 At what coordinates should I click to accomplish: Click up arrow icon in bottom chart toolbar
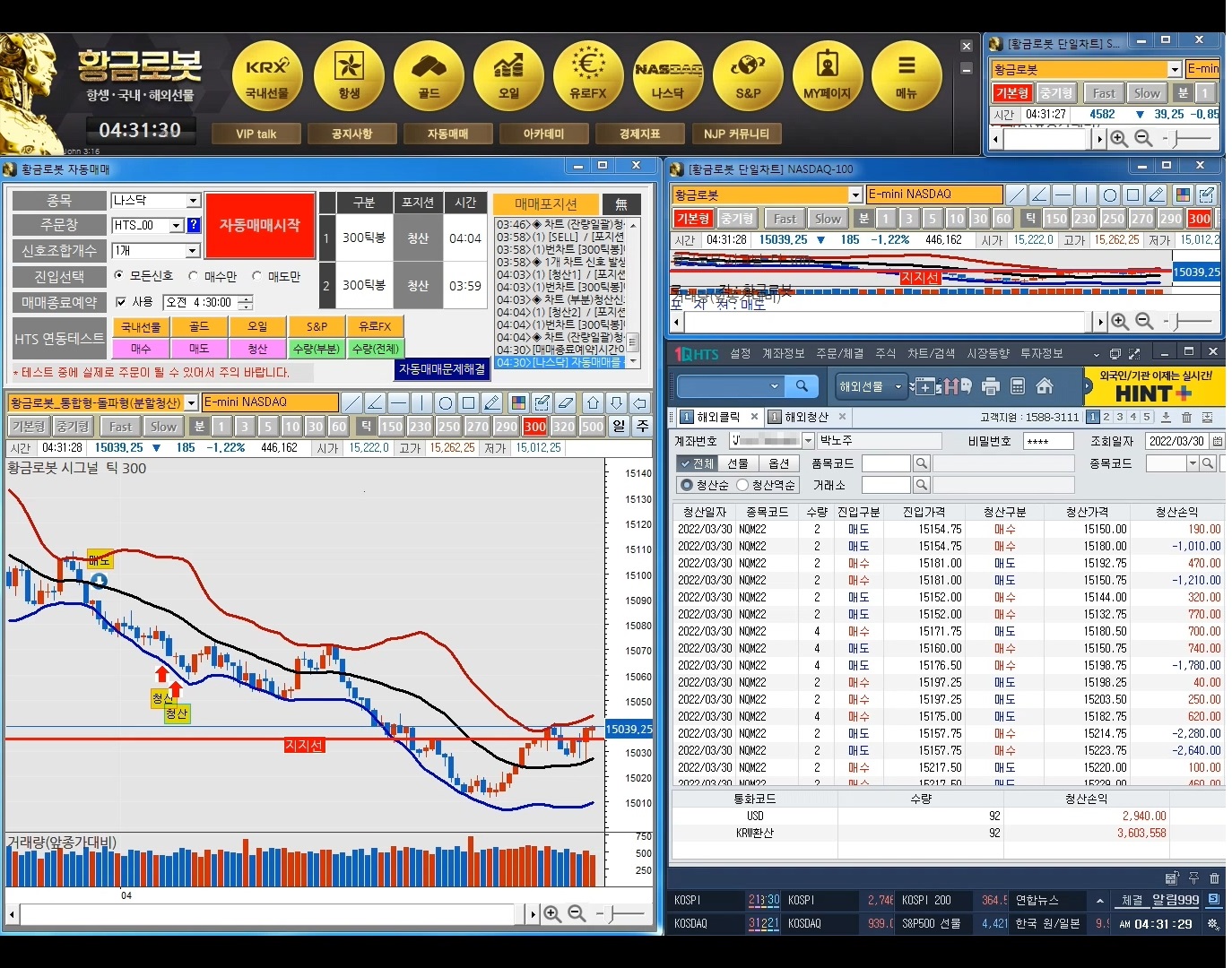[x=593, y=402]
